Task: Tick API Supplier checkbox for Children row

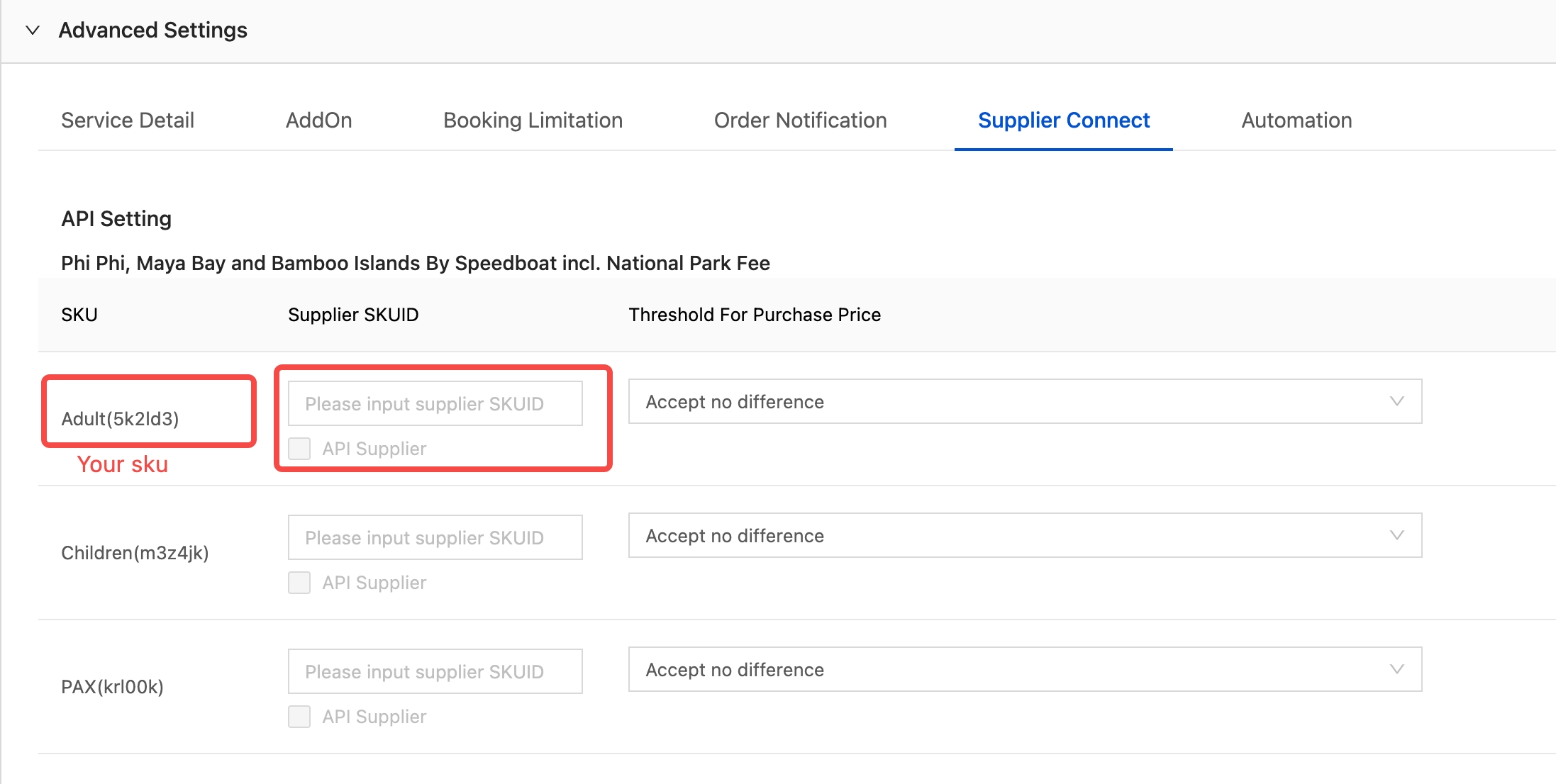Action: (299, 583)
